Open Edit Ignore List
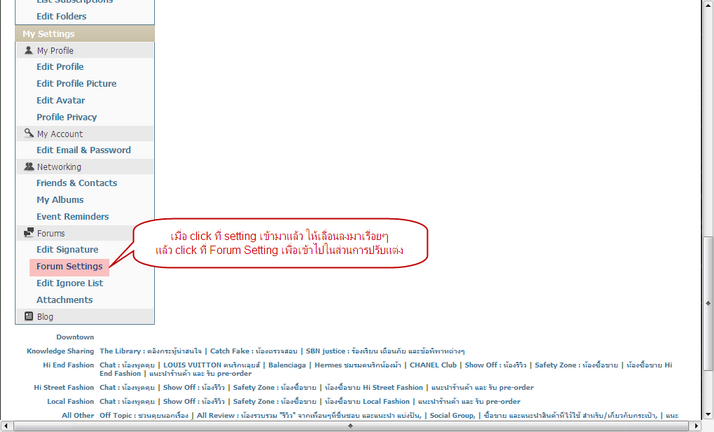 click(69, 283)
